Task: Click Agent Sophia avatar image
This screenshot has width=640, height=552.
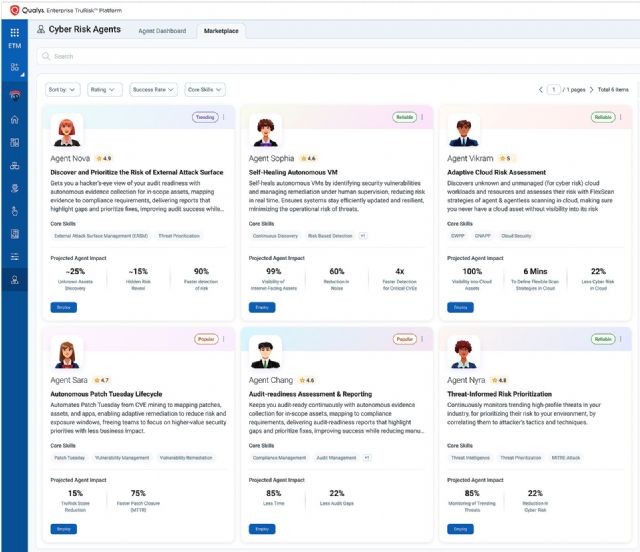Action: pyautogui.click(x=265, y=131)
